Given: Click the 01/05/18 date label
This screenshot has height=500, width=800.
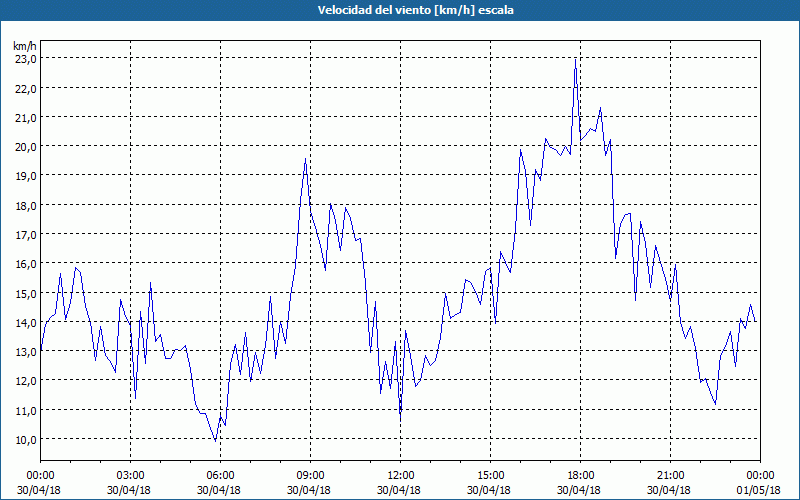Looking at the screenshot, I should click(x=759, y=490).
